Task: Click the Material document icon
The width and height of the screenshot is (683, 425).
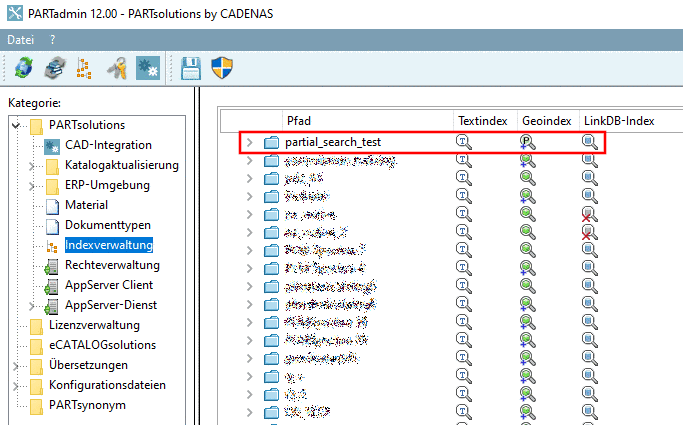Action: pyautogui.click(x=52, y=206)
